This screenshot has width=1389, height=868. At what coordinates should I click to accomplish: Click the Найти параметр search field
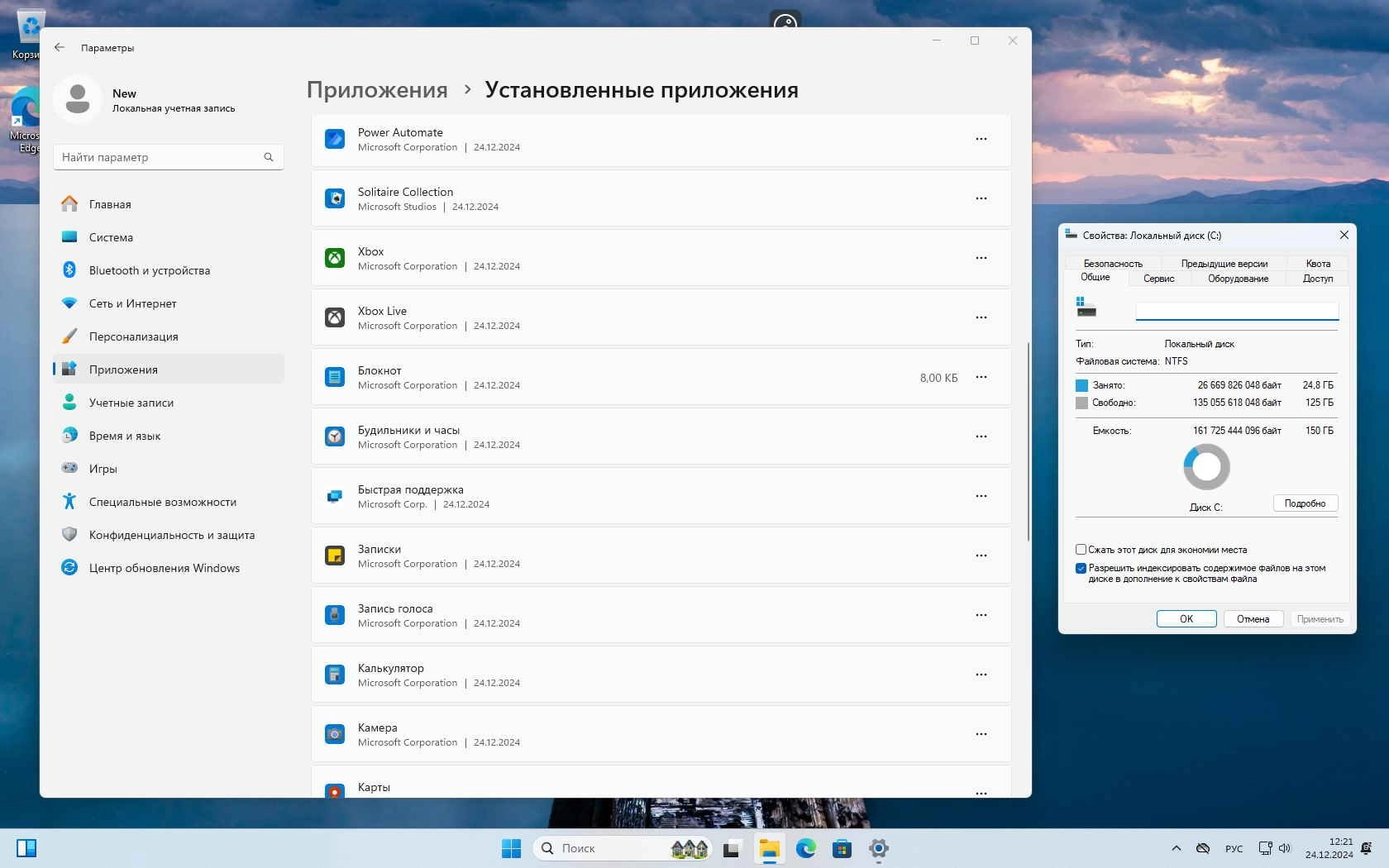coord(169,157)
